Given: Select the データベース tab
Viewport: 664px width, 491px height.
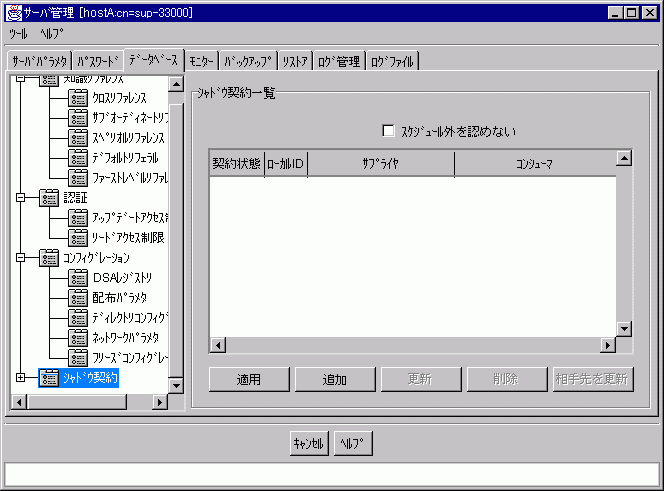Looking at the screenshot, I should (x=153, y=60).
